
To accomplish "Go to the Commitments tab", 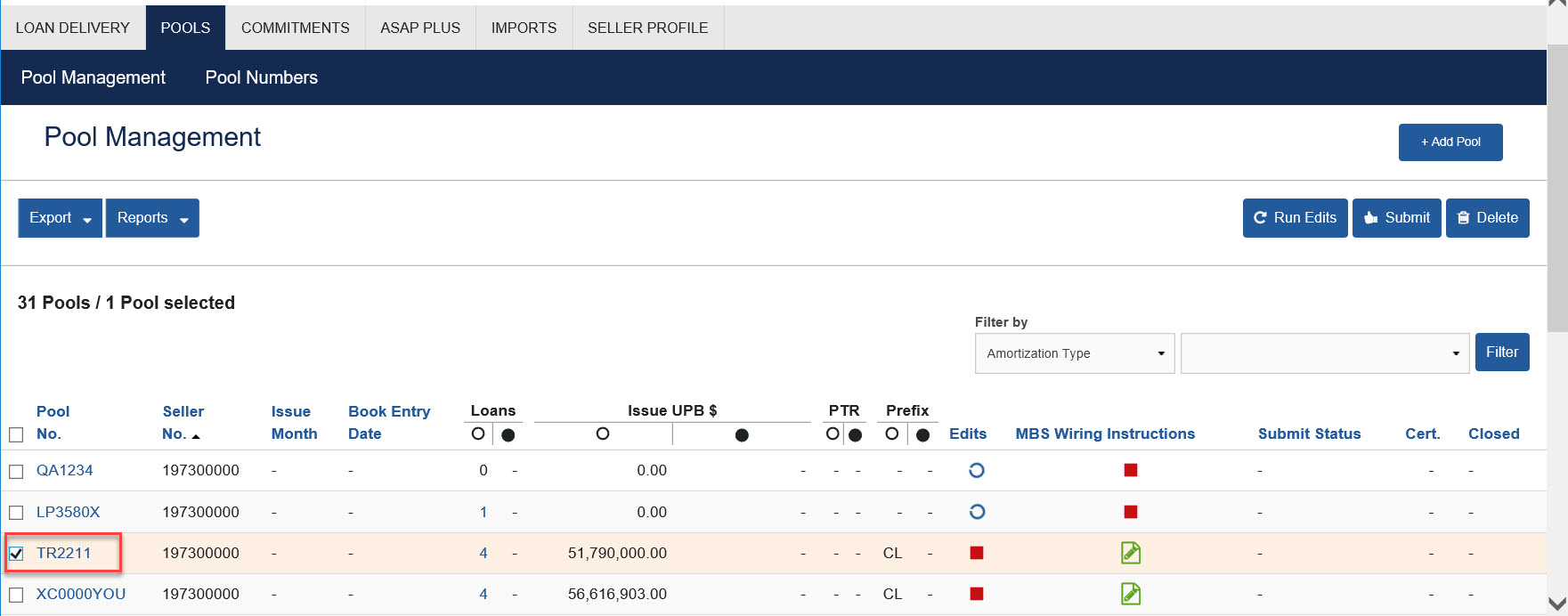I will tap(296, 28).
